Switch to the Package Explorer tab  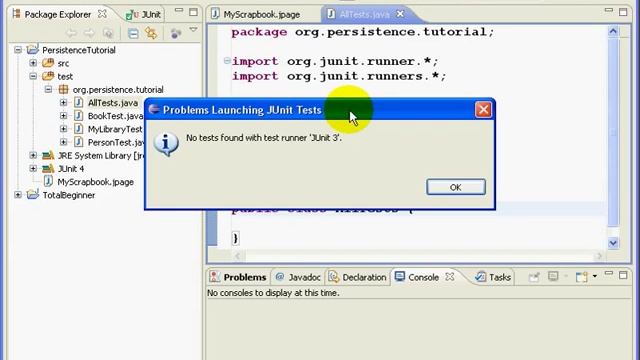(x=58, y=14)
